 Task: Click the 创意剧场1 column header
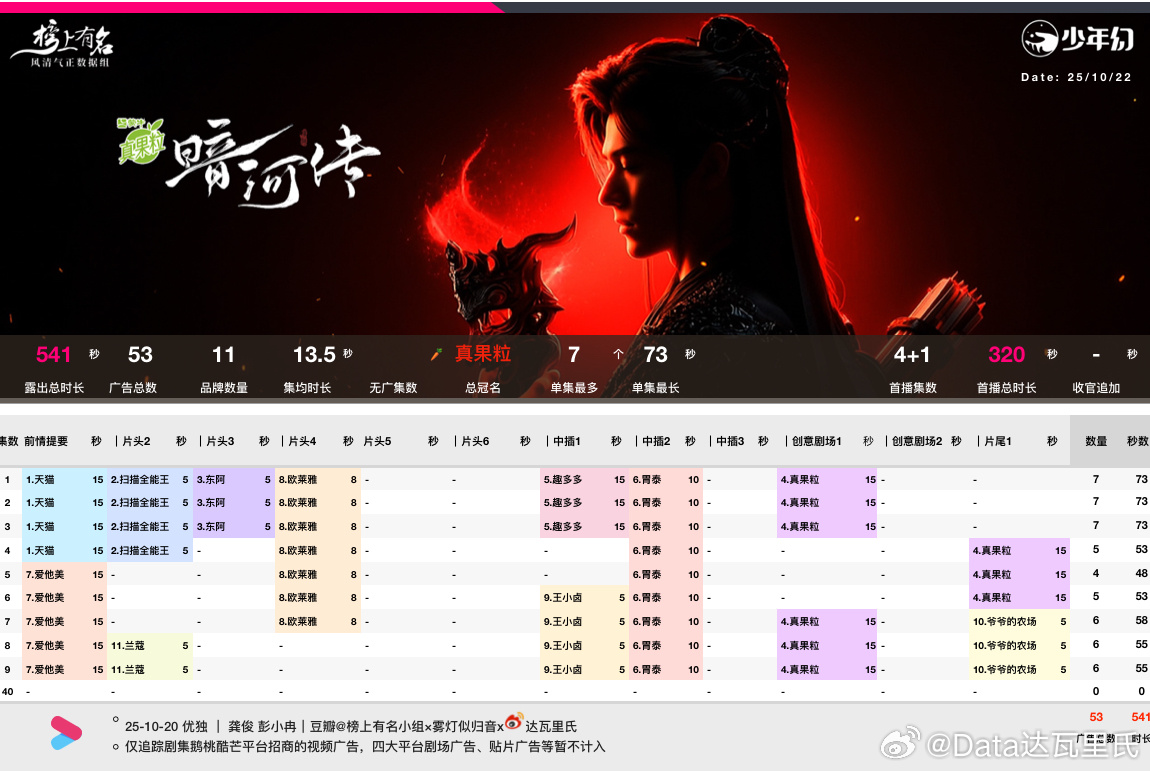click(x=816, y=441)
